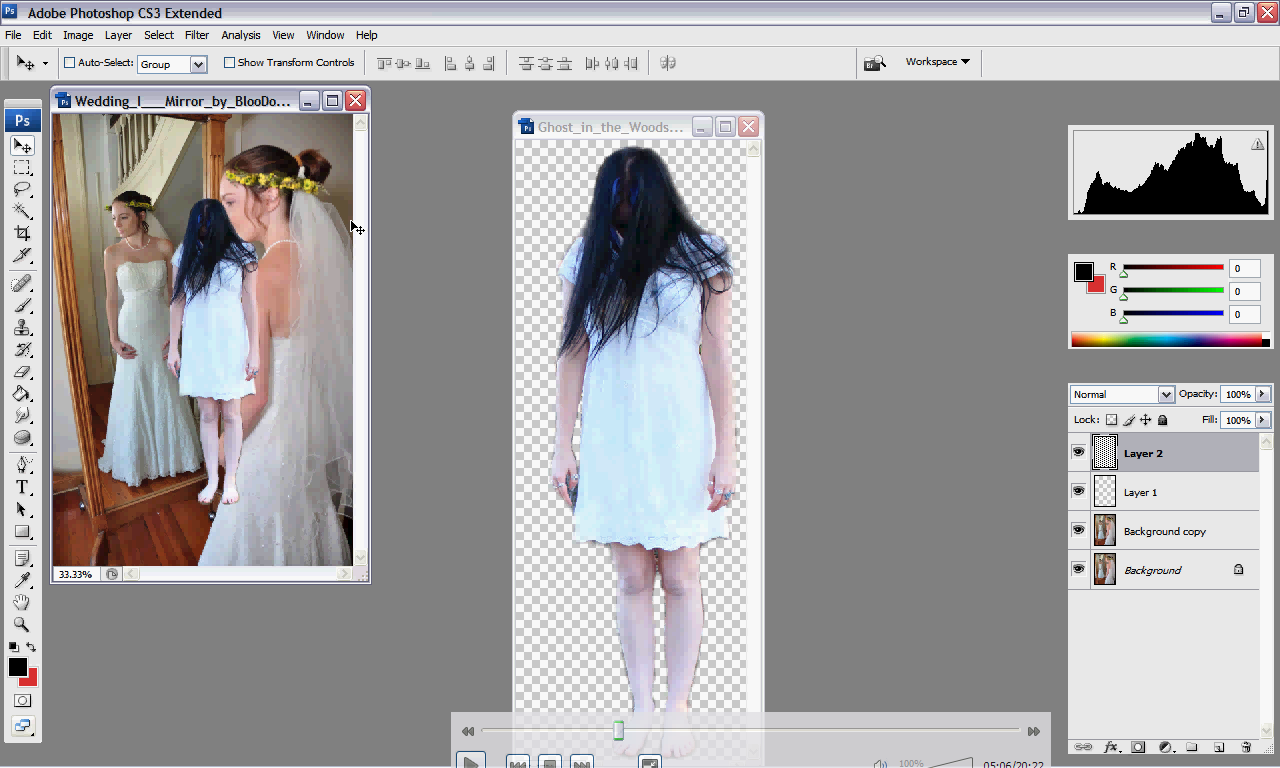Open the Layer menu
1280x768 pixels.
[118, 35]
